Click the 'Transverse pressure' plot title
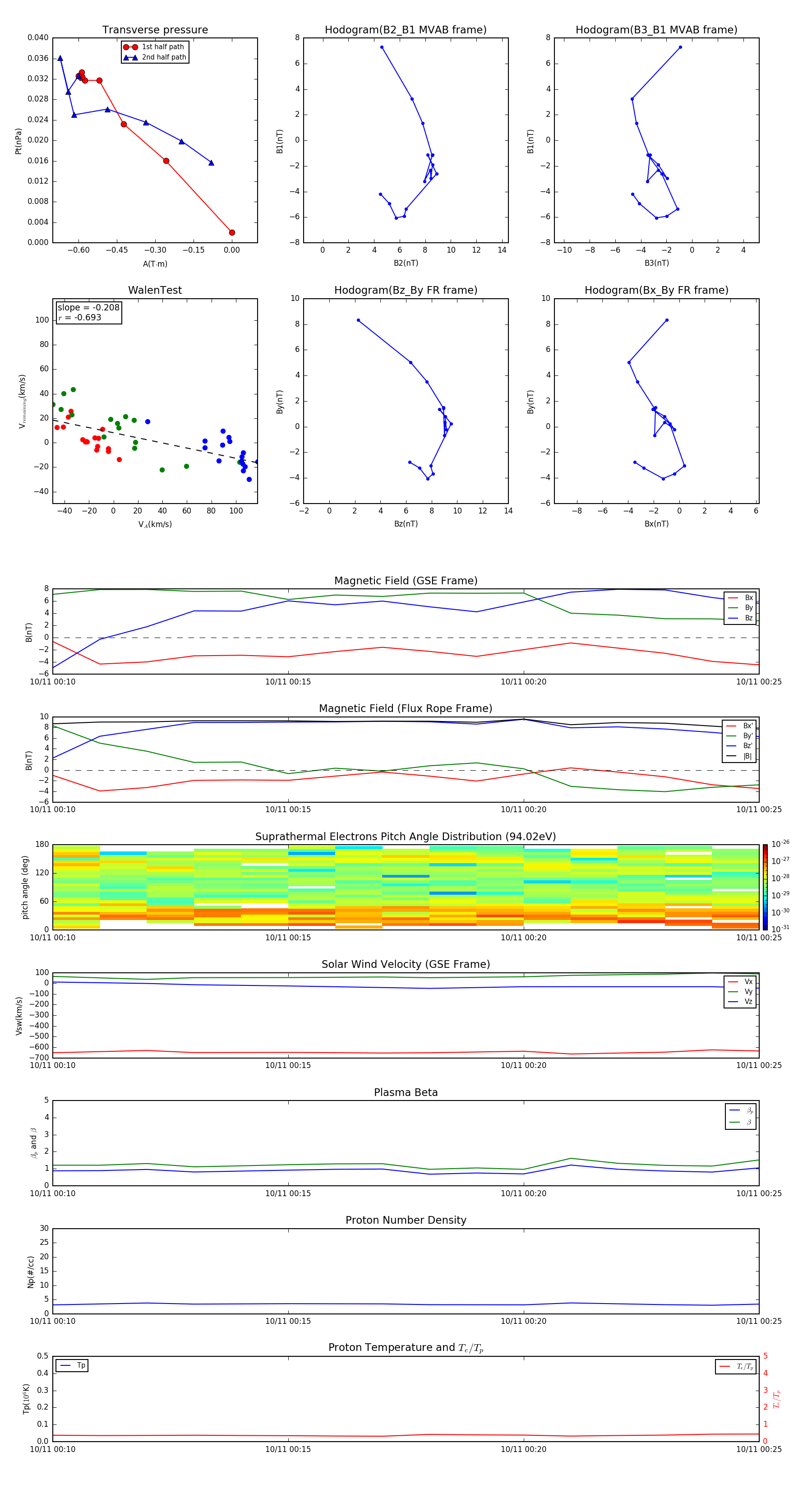 pyautogui.click(x=155, y=29)
